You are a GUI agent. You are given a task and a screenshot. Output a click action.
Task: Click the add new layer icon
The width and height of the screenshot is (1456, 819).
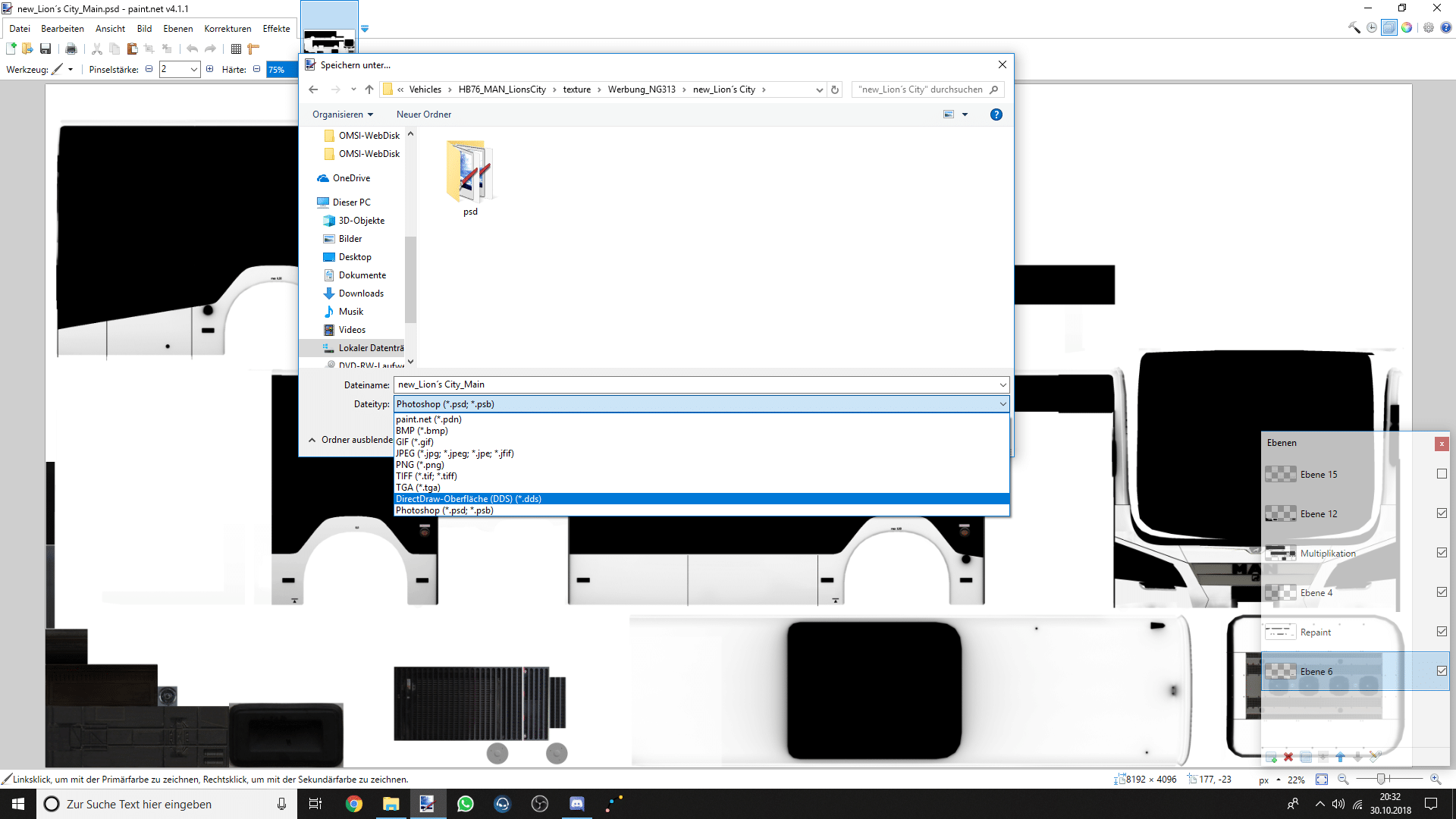tap(1271, 757)
